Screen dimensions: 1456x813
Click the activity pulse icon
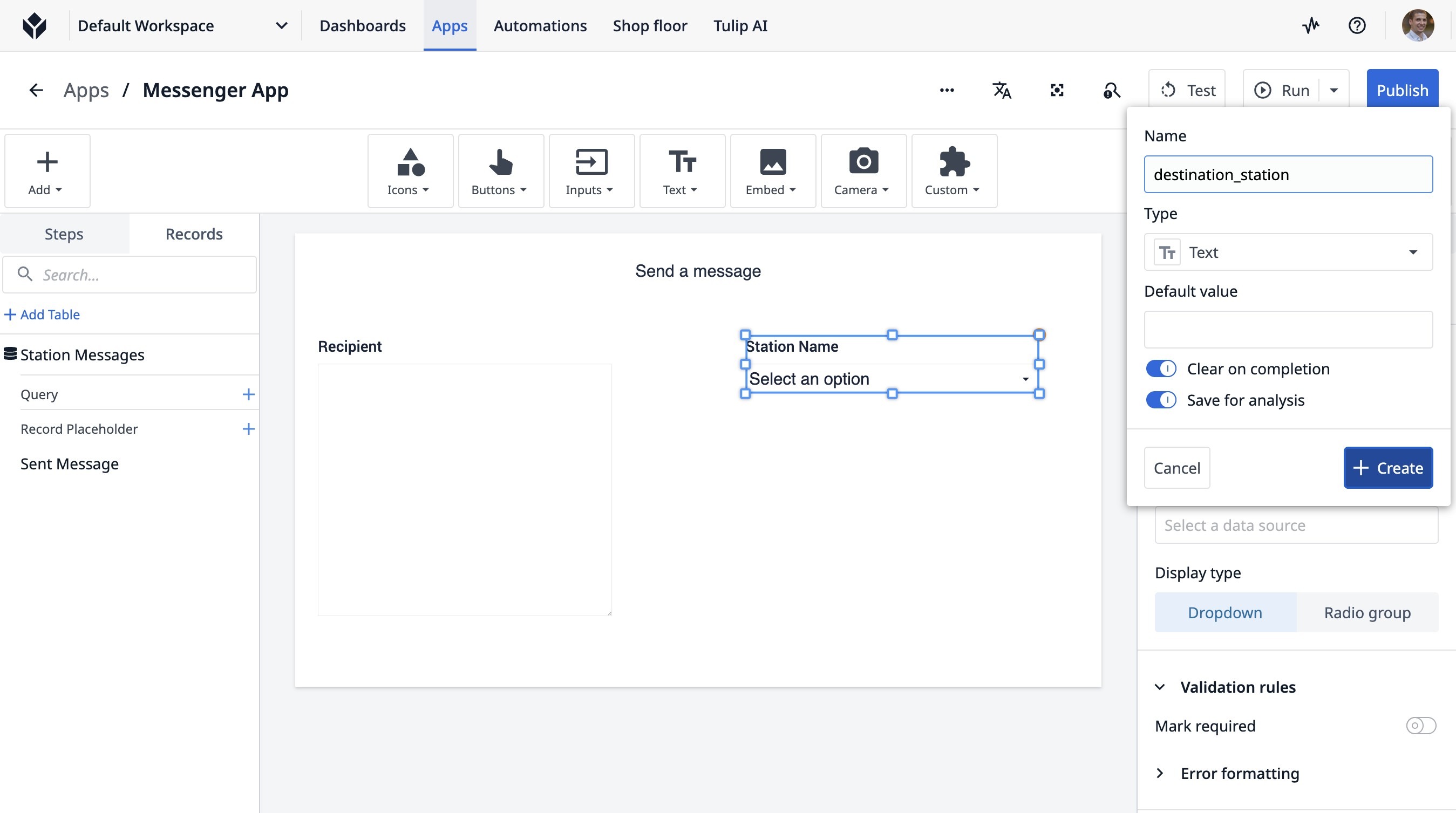1311,25
